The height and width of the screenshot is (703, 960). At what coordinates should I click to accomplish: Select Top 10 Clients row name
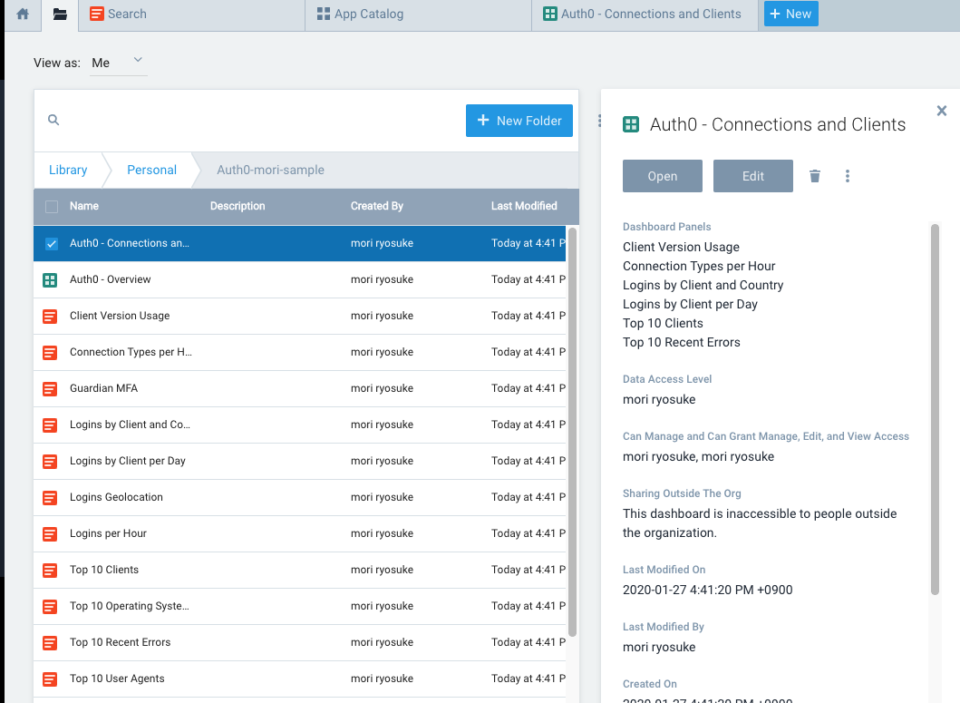pos(104,570)
